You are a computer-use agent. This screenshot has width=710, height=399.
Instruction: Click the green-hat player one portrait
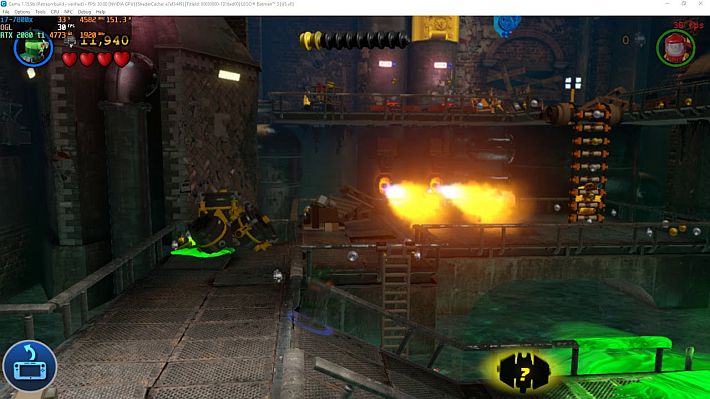click(33, 49)
